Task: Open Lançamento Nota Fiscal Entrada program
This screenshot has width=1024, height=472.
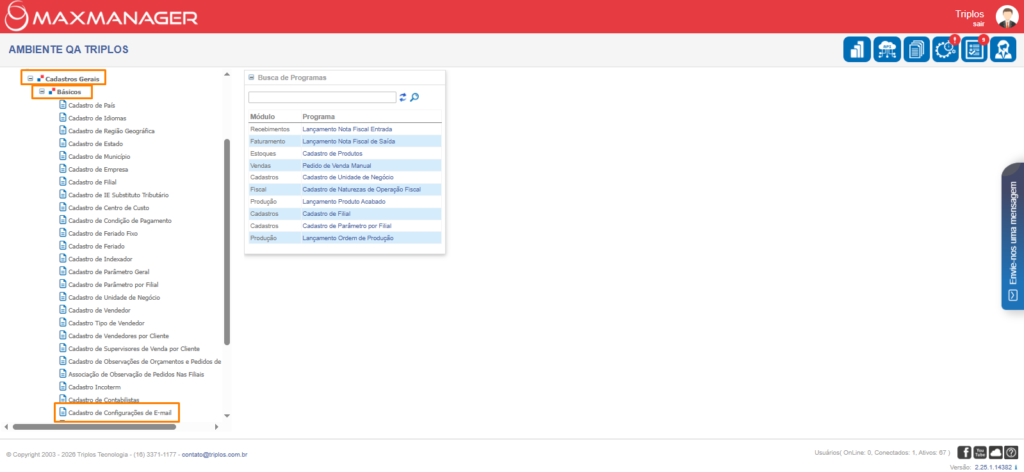Action: [x=347, y=129]
